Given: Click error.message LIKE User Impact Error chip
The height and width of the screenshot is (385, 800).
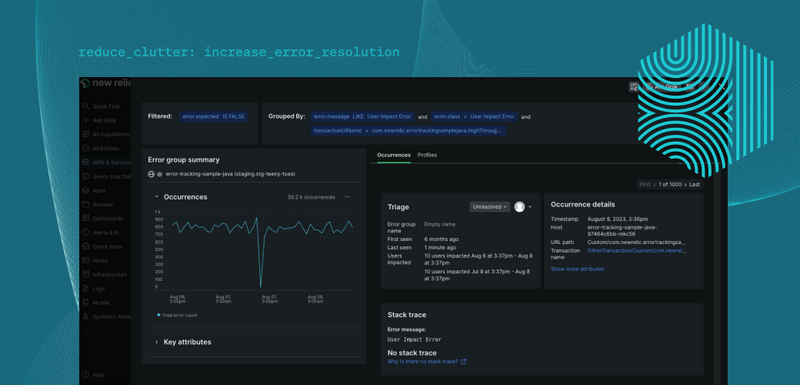Looking at the screenshot, I should coord(362,117).
